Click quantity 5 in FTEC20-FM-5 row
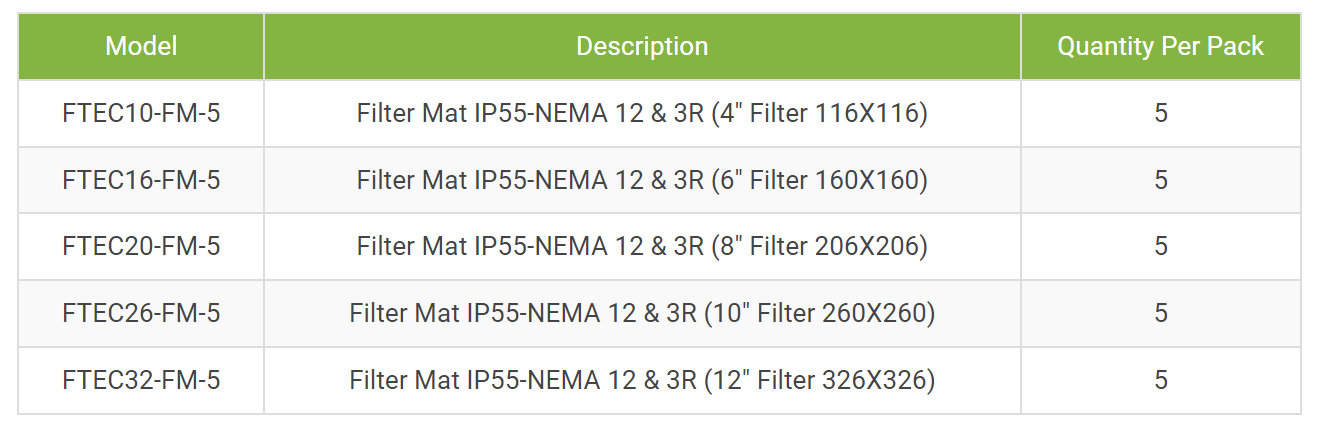 pos(1161,246)
